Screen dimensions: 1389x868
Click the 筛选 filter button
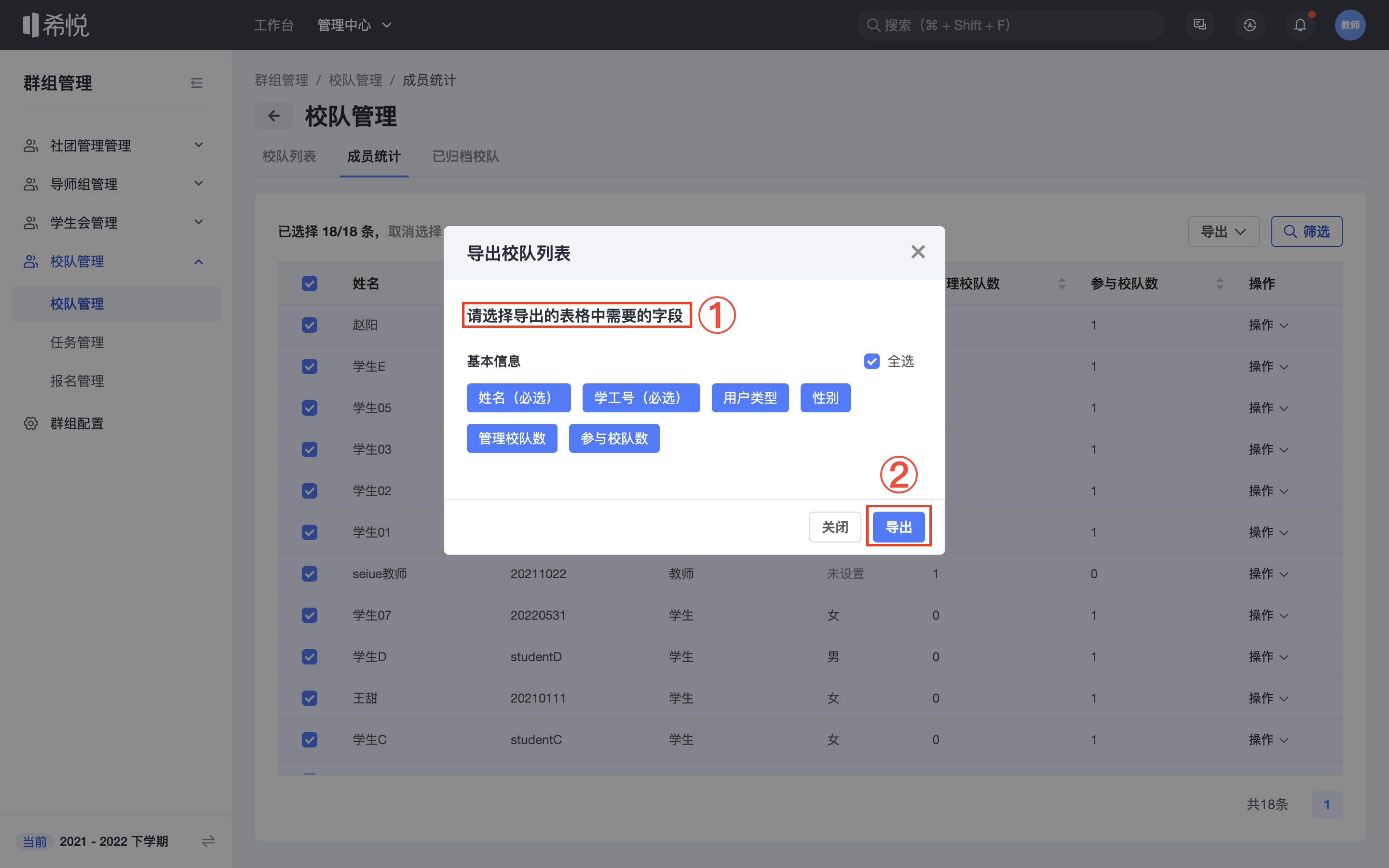(1307, 231)
